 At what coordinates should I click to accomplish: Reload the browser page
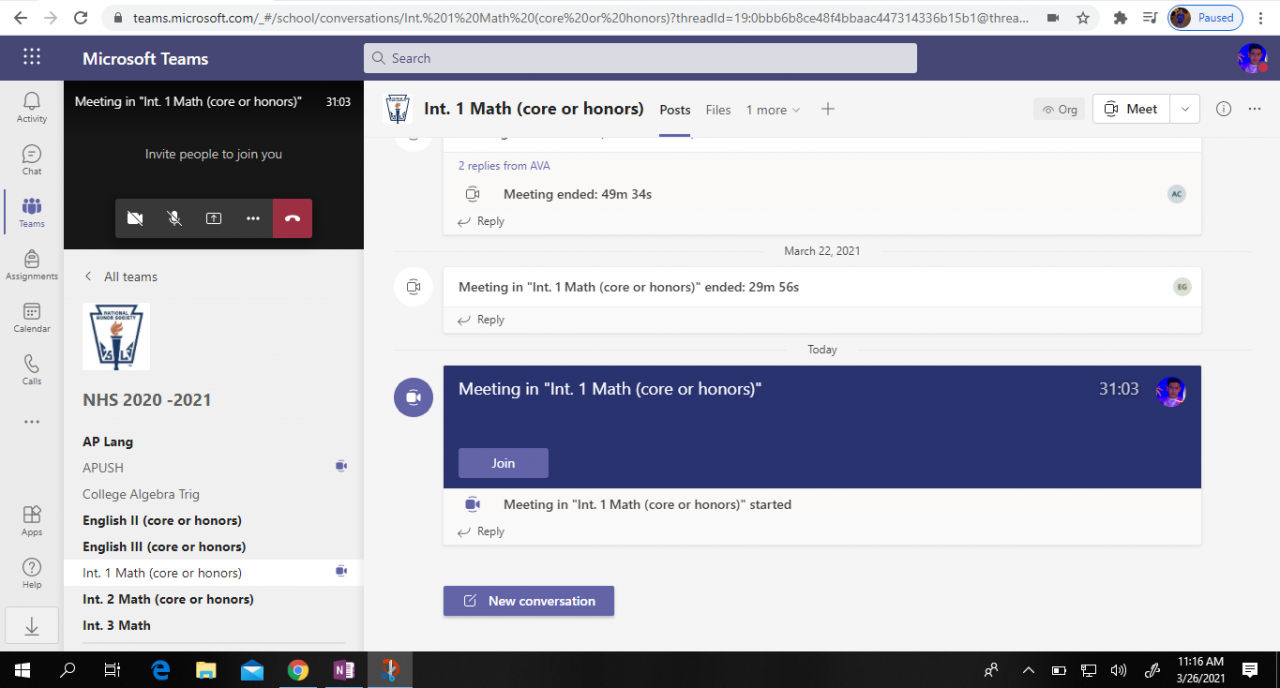tap(81, 18)
